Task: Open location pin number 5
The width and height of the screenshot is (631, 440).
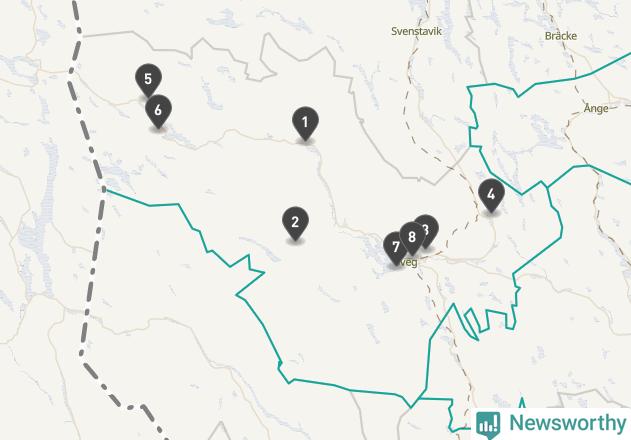Action: click(148, 80)
